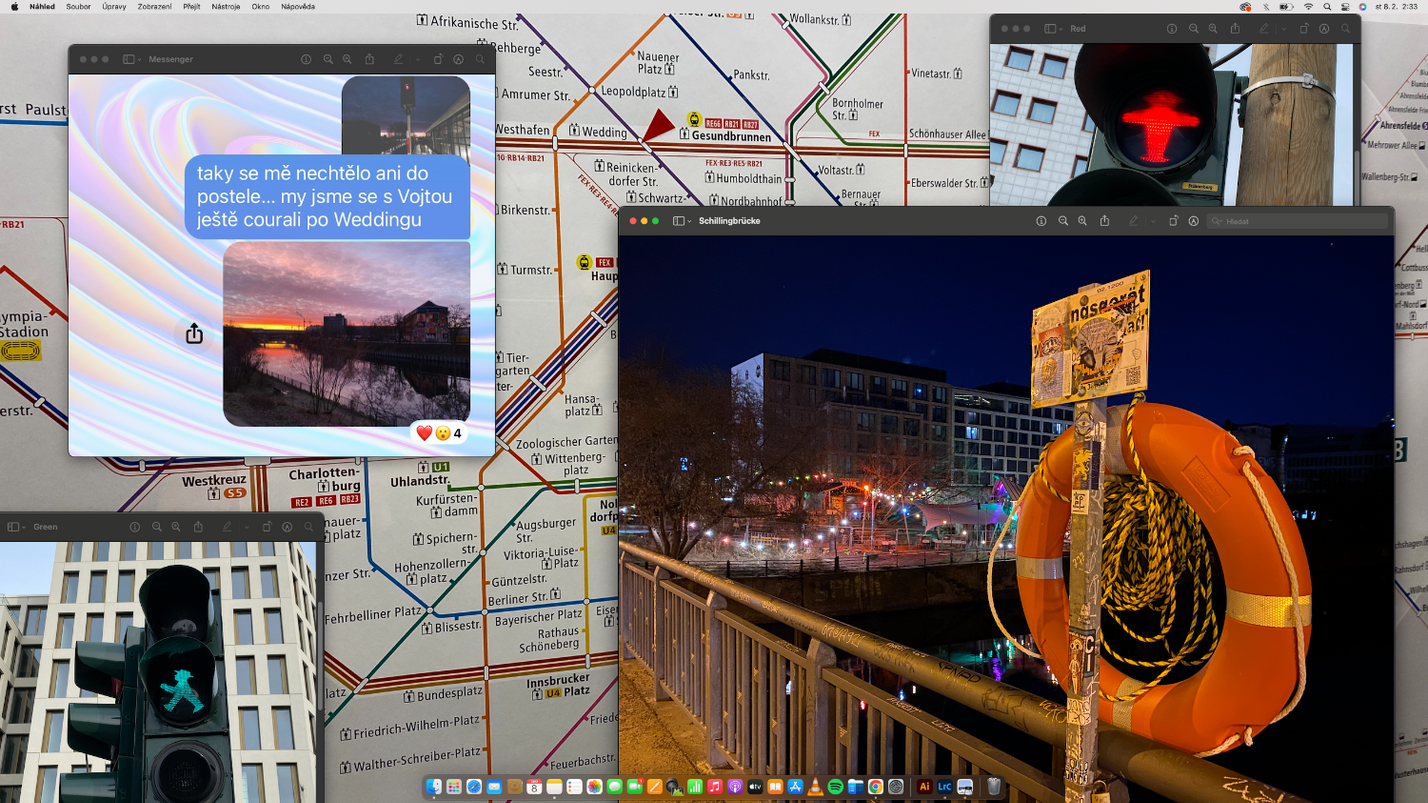Open the heart reactions count bubble
Screen dimensions: 1428x803
tap(439, 433)
